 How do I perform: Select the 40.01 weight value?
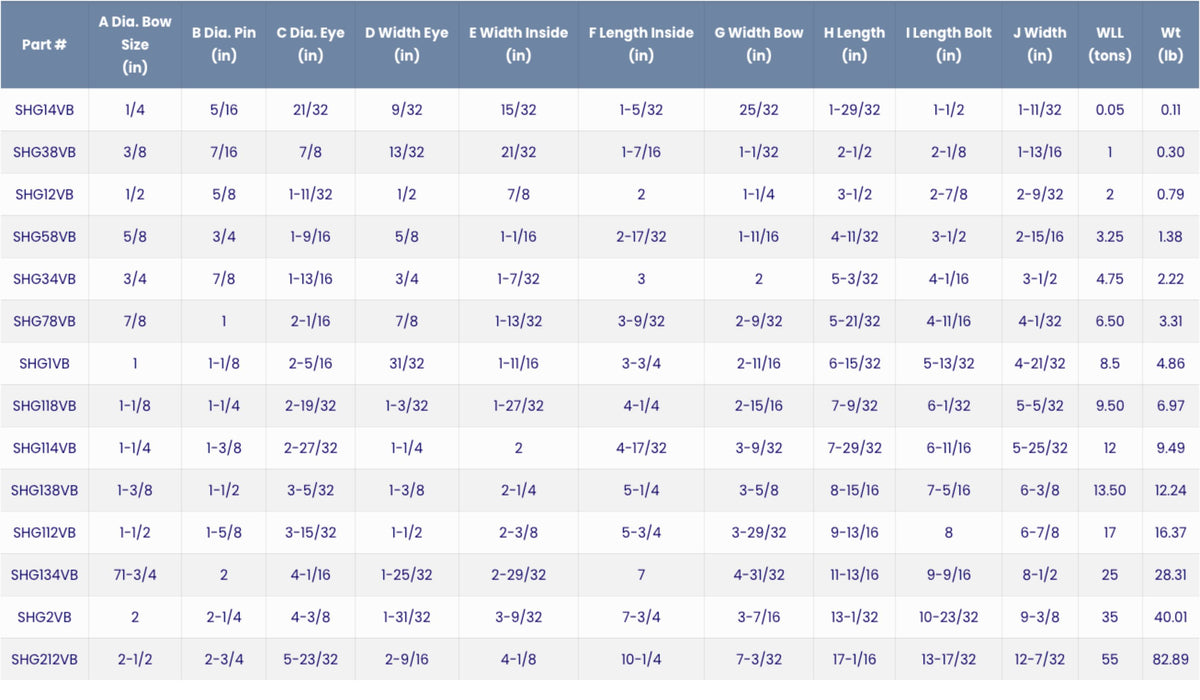pyautogui.click(x=1170, y=617)
